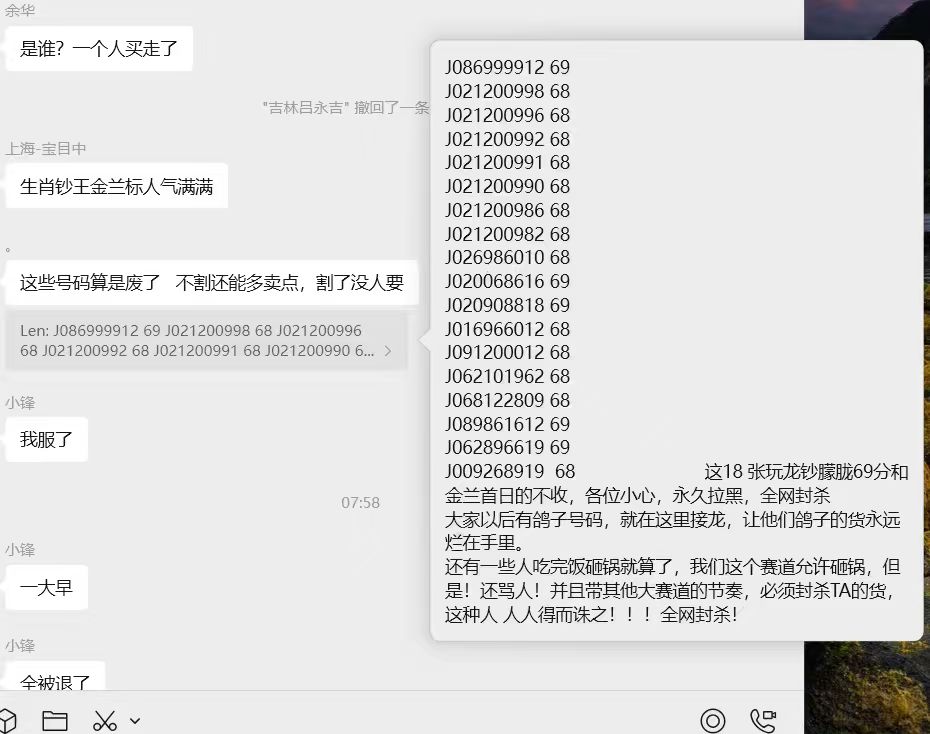Start a voice or video call
The image size is (930, 734).
[763, 720]
